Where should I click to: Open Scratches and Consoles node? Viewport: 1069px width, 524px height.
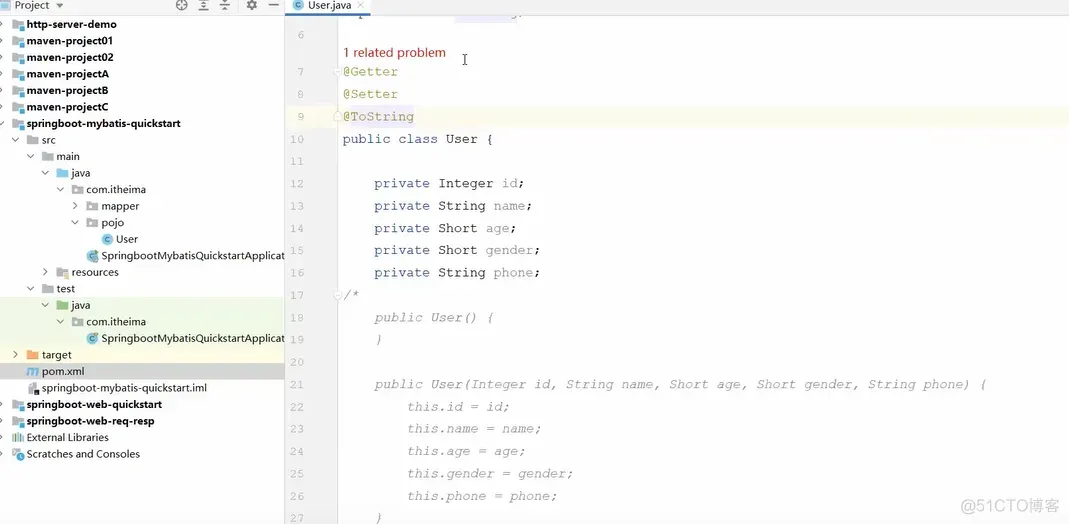point(83,454)
